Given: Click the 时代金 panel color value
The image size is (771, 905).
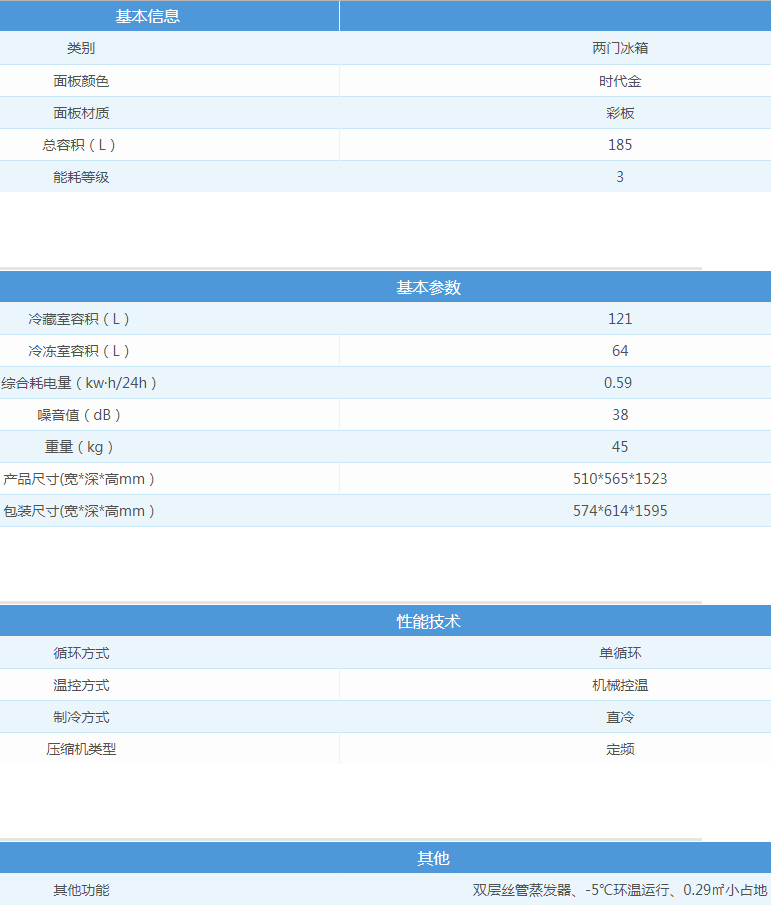Looking at the screenshot, I should click(620, 81).
